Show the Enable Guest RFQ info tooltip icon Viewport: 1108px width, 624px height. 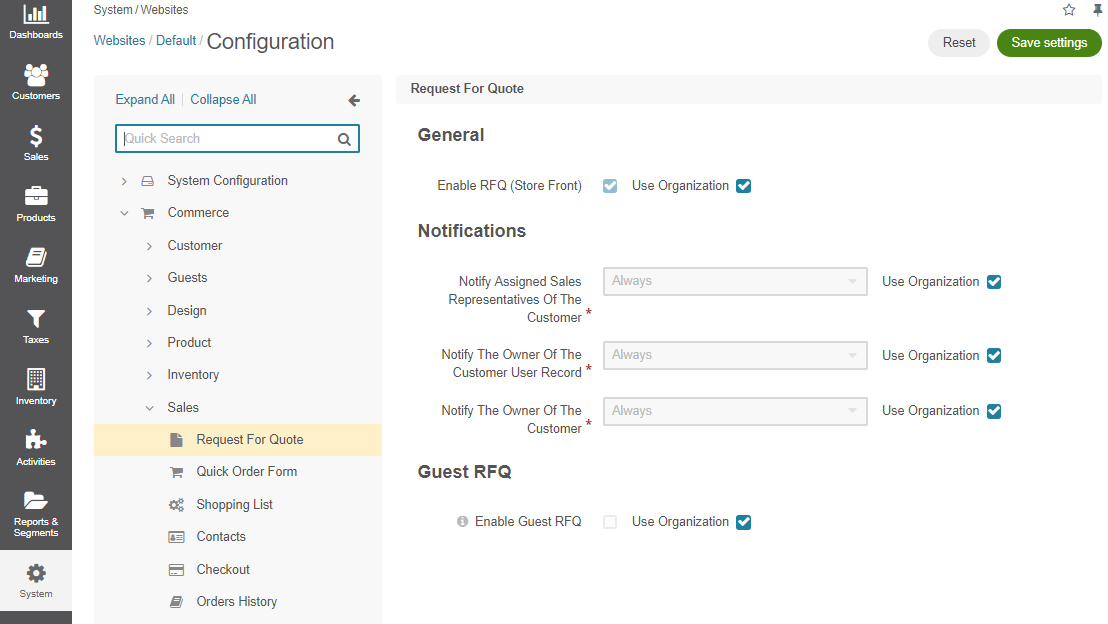click(462, 522)
